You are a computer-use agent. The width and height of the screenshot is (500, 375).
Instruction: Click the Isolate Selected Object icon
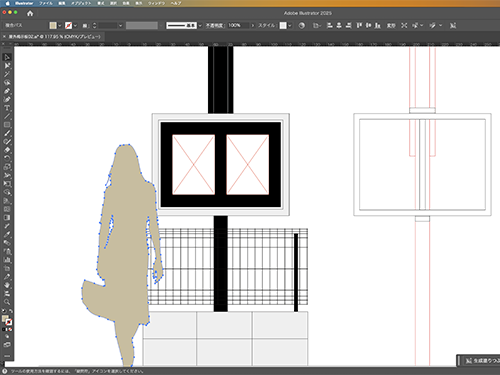[x=404, y=25]
